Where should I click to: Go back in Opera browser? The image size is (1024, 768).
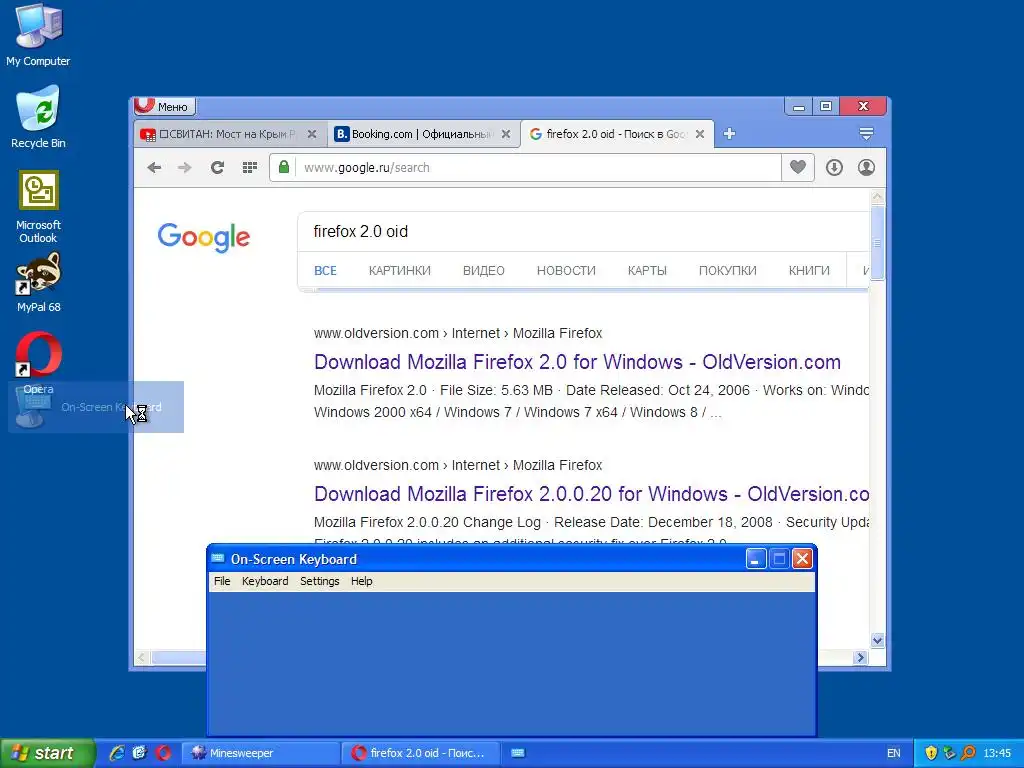tap(154, 168)
